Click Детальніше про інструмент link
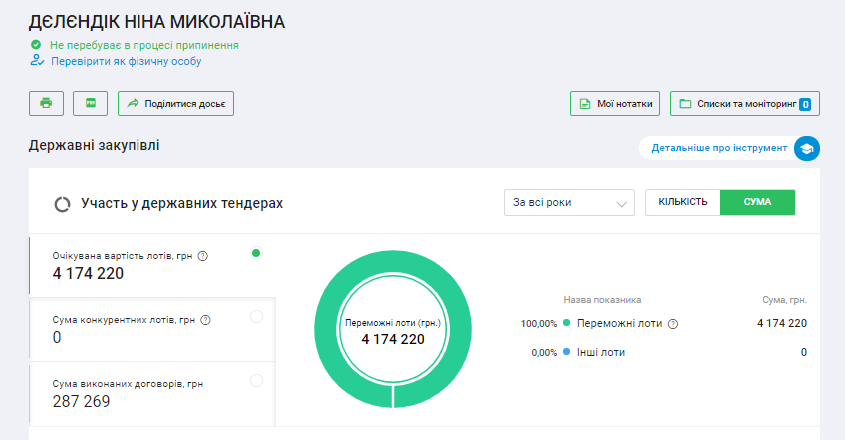This screenshot has width=845, height=440. pos(719,148)
